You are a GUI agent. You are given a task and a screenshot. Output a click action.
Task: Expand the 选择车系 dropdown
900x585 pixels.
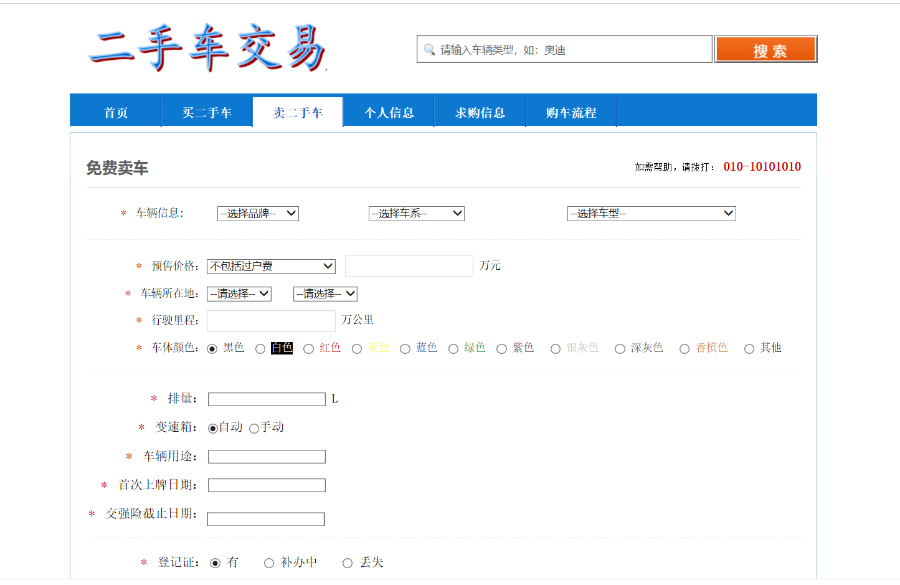coord(416,213)
